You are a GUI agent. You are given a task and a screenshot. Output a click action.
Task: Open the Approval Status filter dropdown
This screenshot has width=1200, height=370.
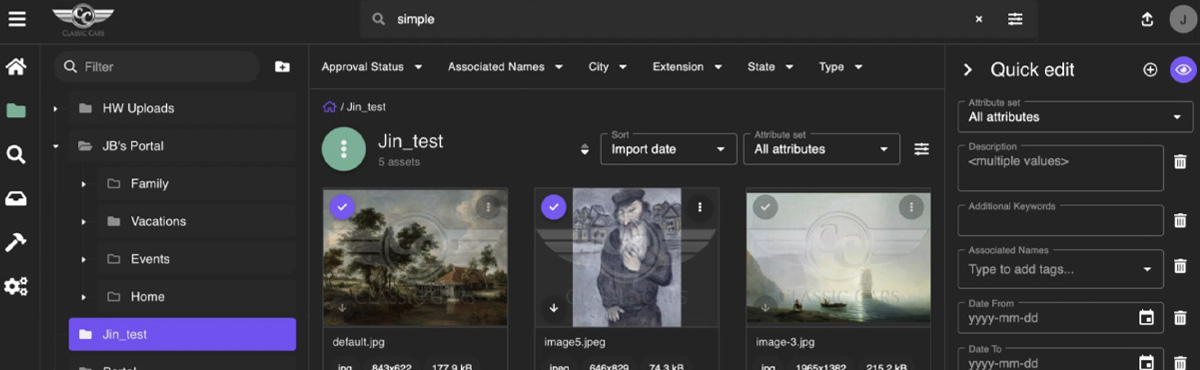coord(371,67)
